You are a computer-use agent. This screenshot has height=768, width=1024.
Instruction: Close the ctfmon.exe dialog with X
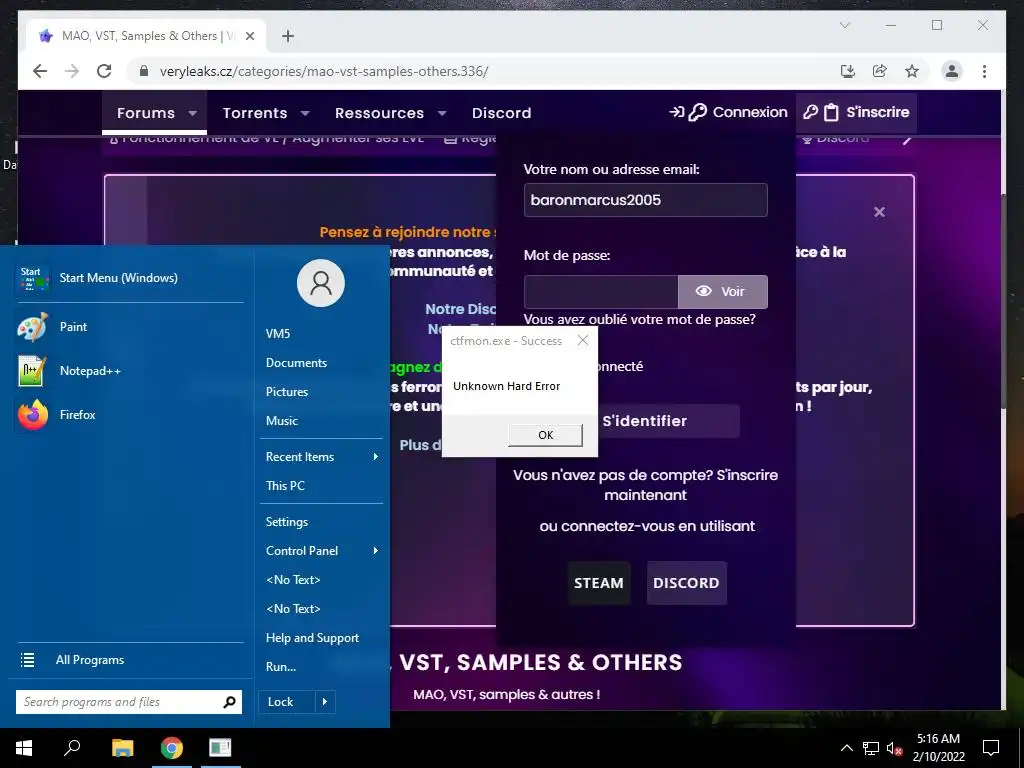click(583, 340)
